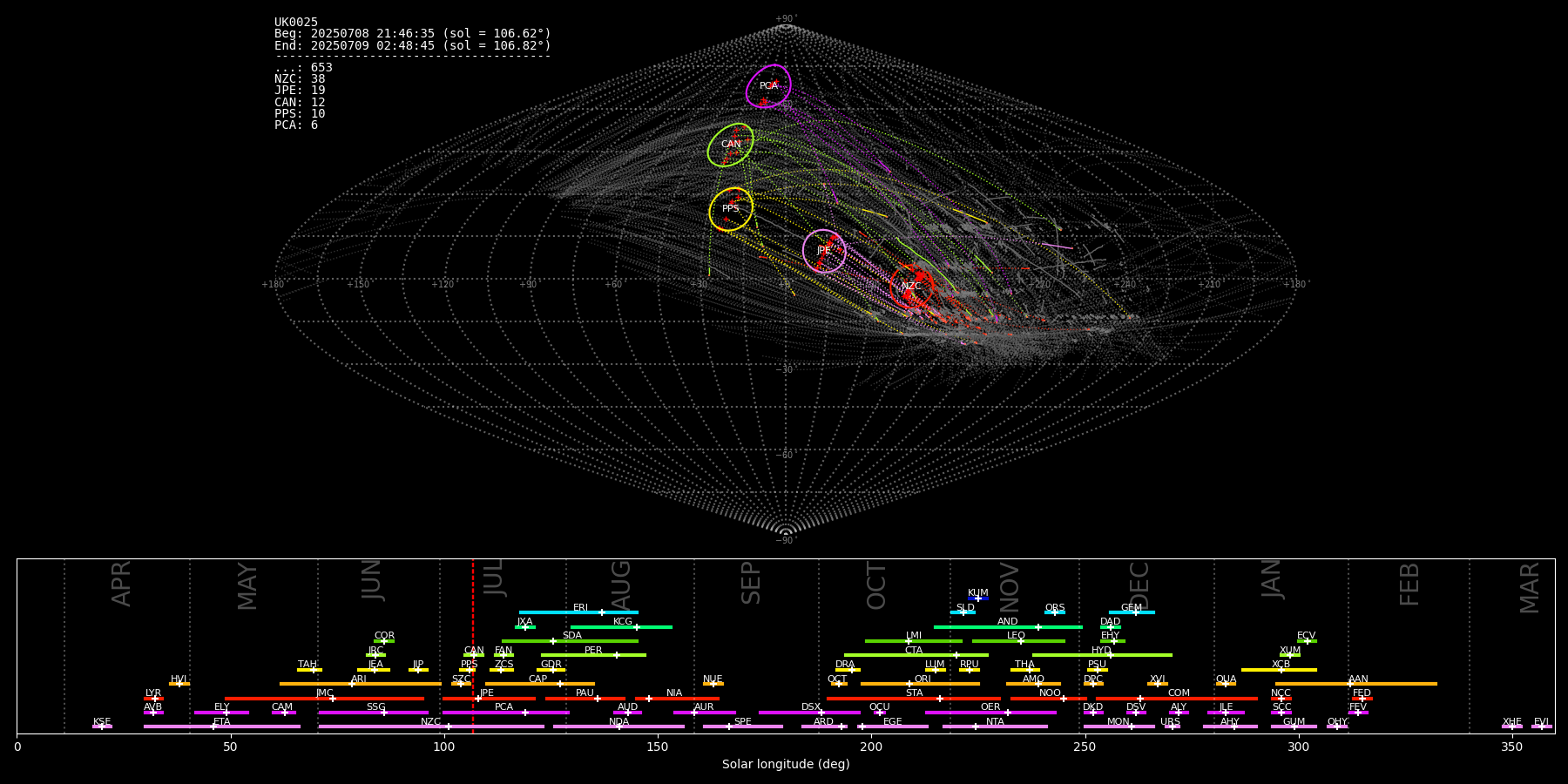Image resolution: width=1568 pixels, height=784 pixels.
Task: Click the 'CAN: 12' legend count
Action: 300,103
